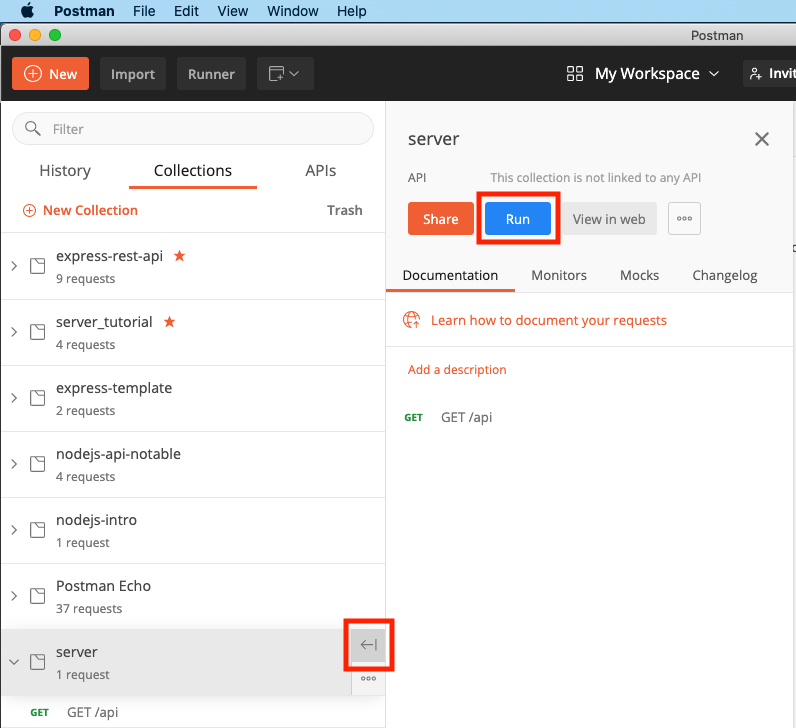The height and width of the screenshot is (728, 796).
Task: Switch to the APIs tab
Action: (320, 171)
